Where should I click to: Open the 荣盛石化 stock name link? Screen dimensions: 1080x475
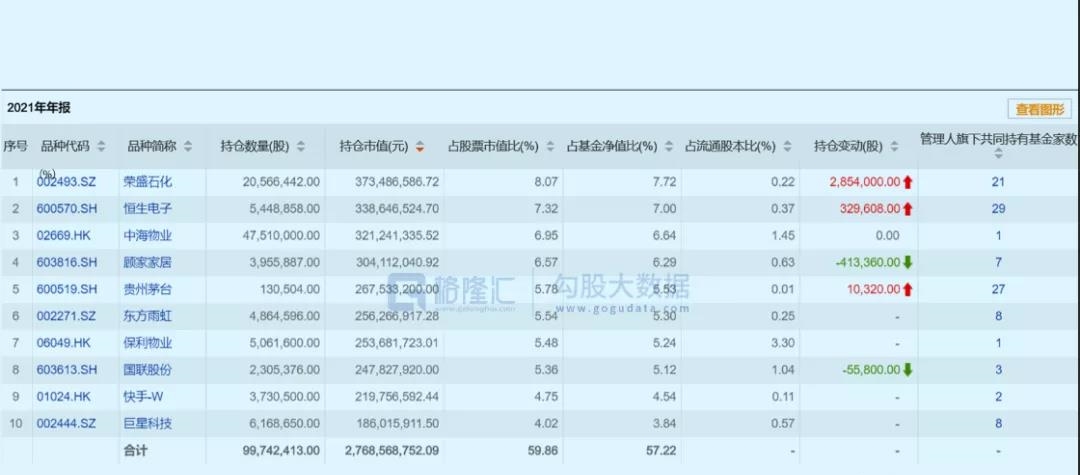tap(147, 182)
